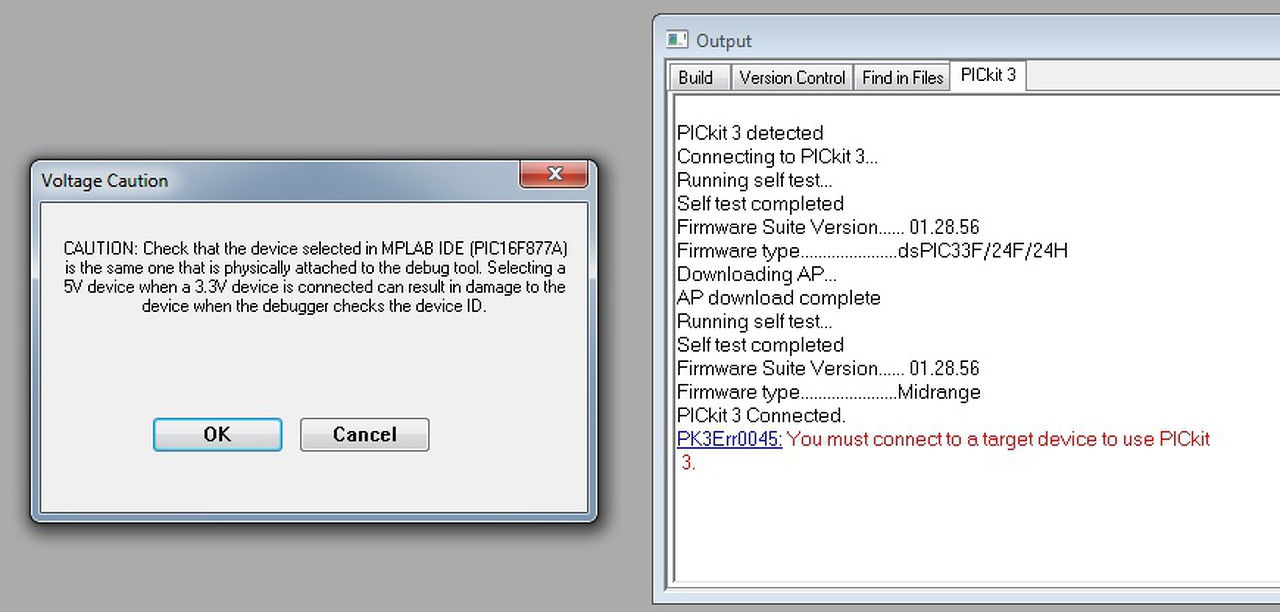The width and height of the screenshot is (1280, 612).
Task: Open the Version Control tab
Action: 792,78
